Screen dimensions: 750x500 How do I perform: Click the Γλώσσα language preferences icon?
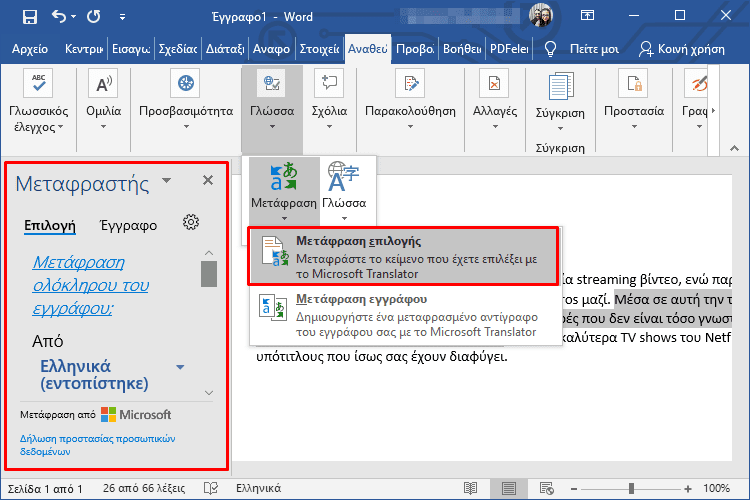tap(344, 190)
